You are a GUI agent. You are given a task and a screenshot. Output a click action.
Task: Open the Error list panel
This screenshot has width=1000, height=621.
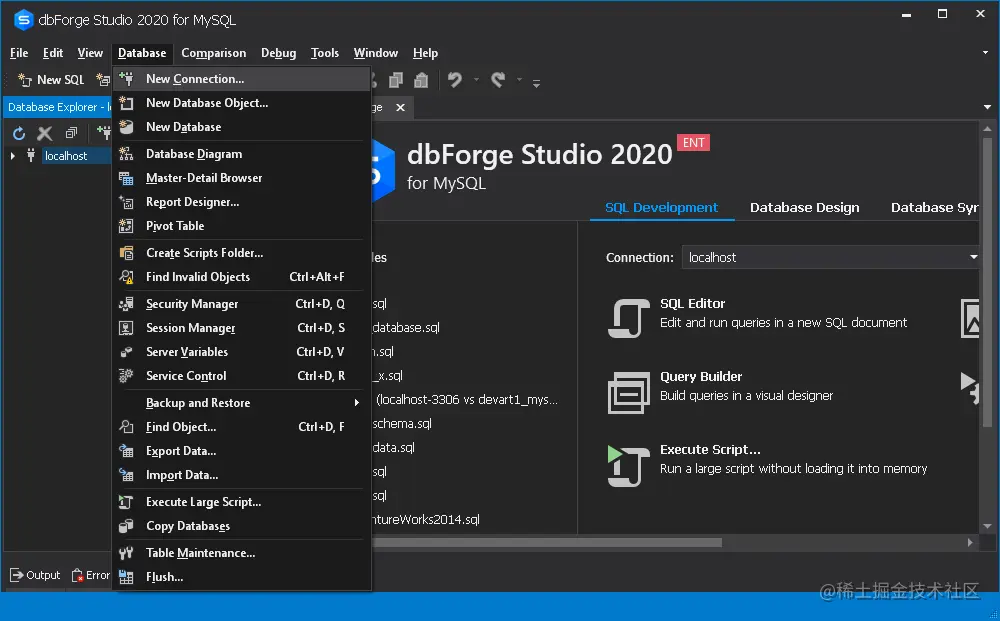pyautogui.click(x=91, y=575)
